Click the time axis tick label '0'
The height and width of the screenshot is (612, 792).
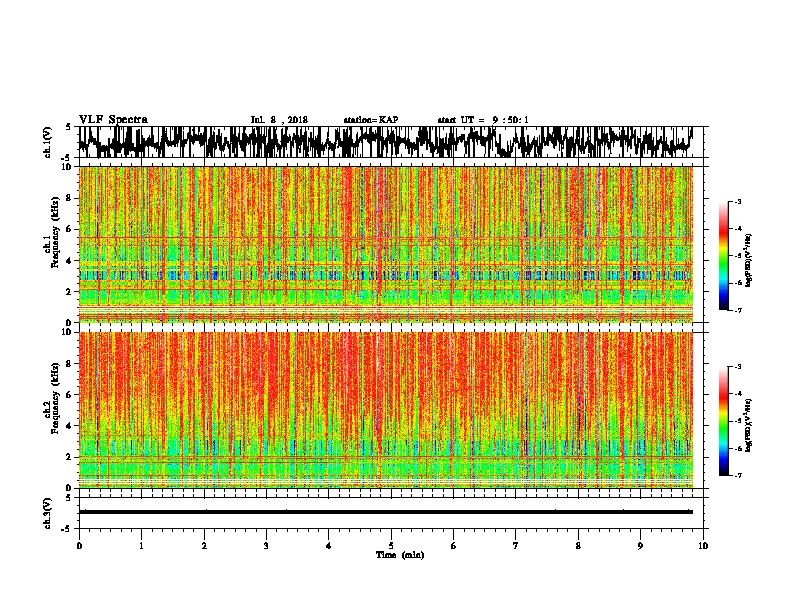pos(79,546)
